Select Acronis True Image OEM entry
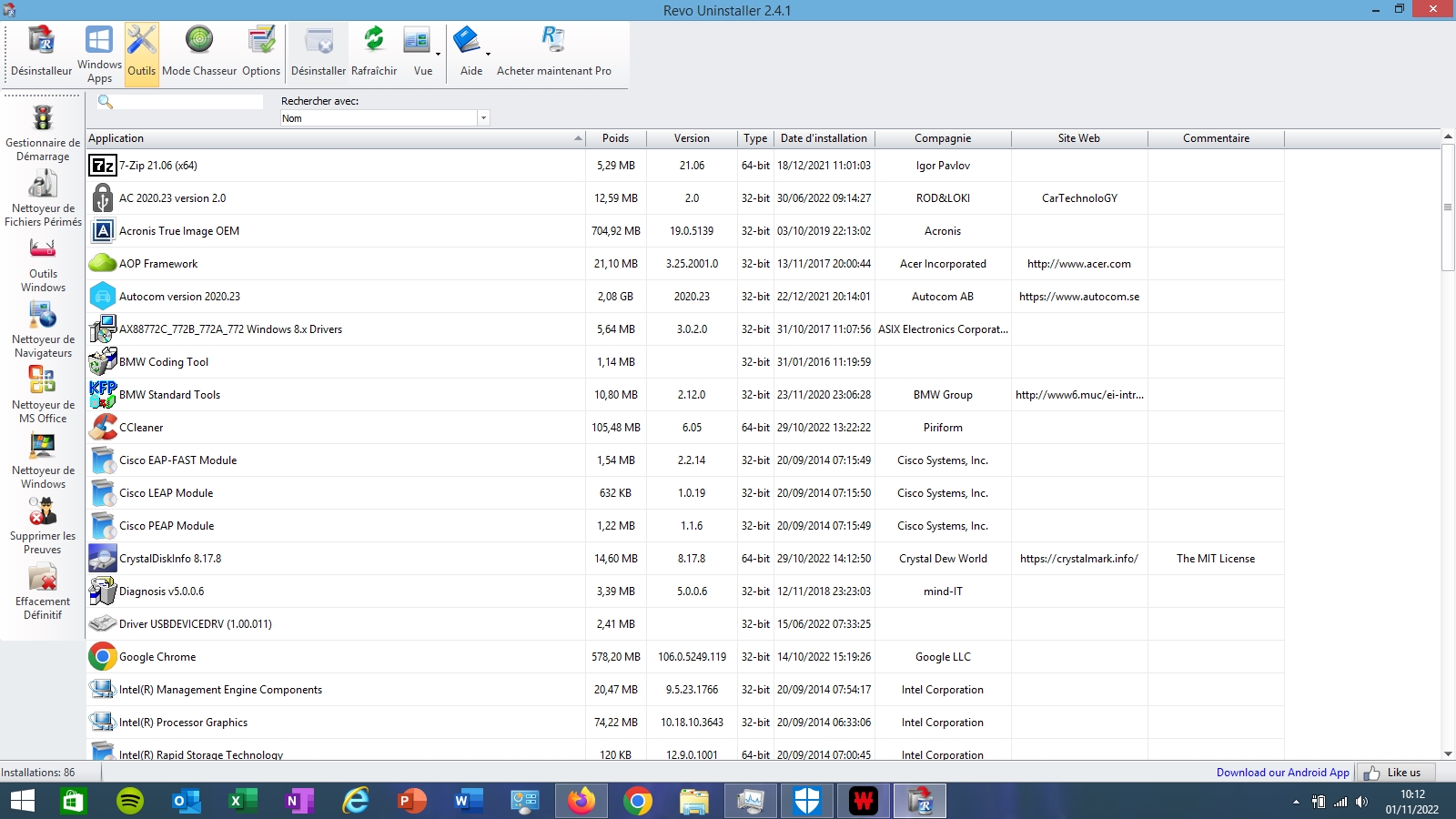Screen dimensions: 1456x819 [x=685, y=231]
